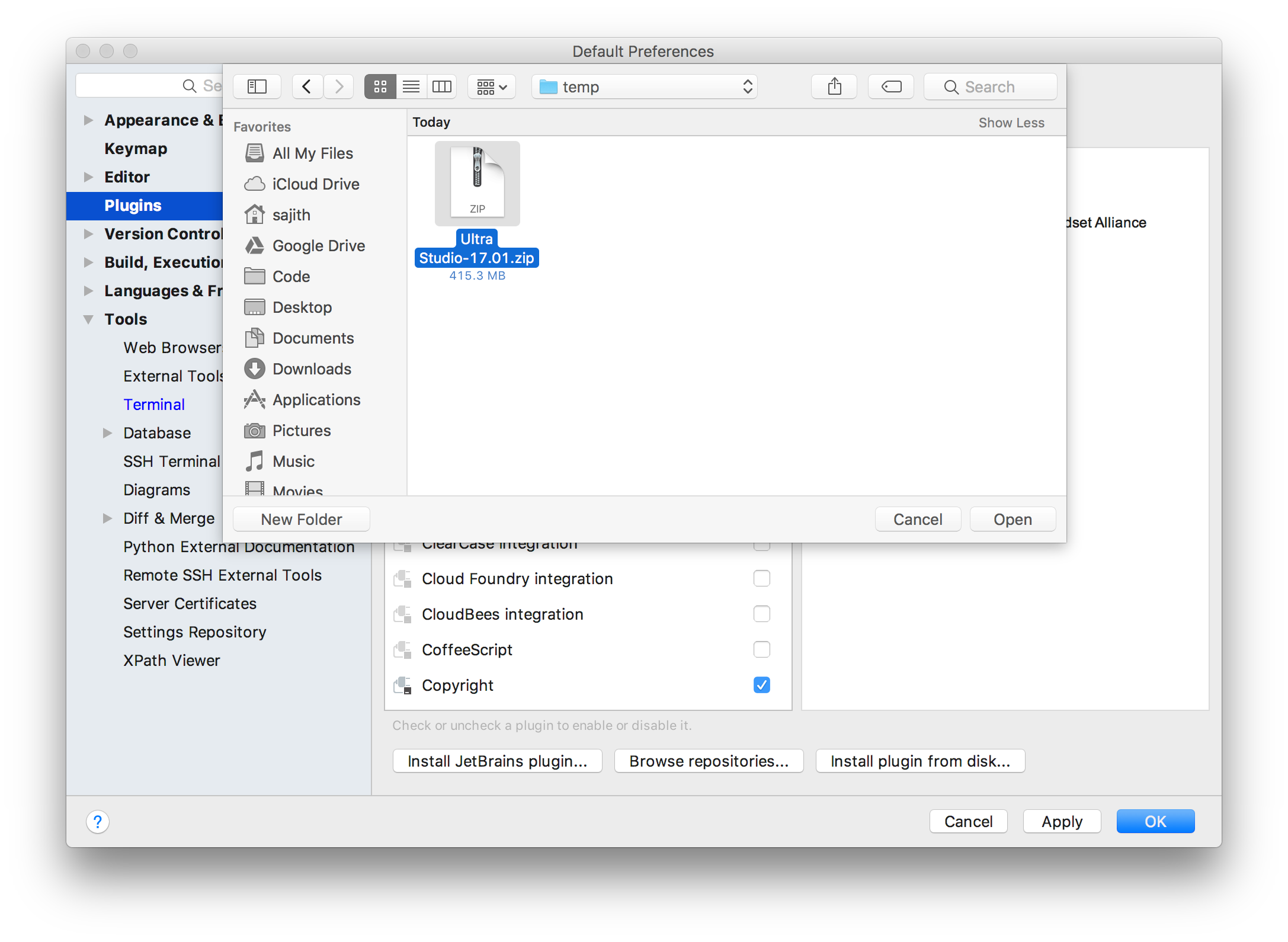The height and width of the screenshot is (942, 1288).
Task: Open the item arrangement dropdown
Action: (x=492, y=86)
